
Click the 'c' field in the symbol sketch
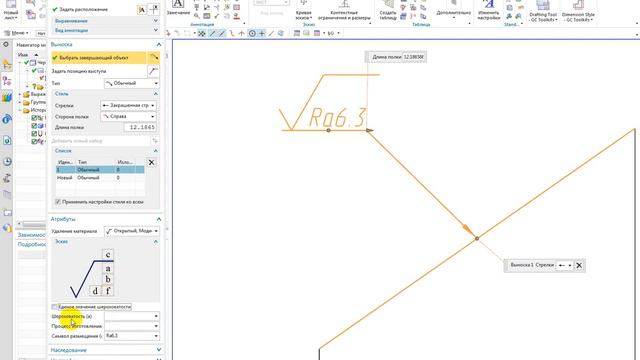coord(108,255)
